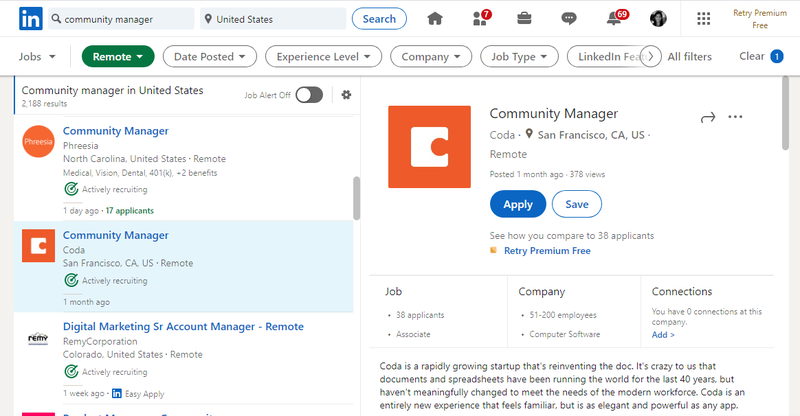Click Actively recruiting icon on RemyCorporation job
The width and height of the screenshot is (800, 416).
click(71, 372)
